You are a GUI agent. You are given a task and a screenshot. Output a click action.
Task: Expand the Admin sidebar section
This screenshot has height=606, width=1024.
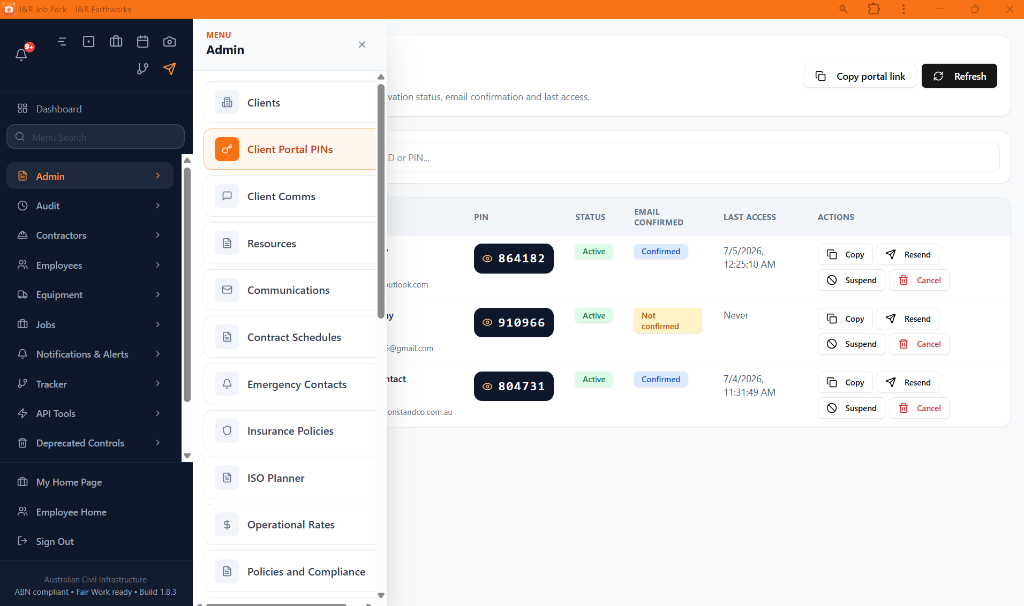click(x=90, y=176)
